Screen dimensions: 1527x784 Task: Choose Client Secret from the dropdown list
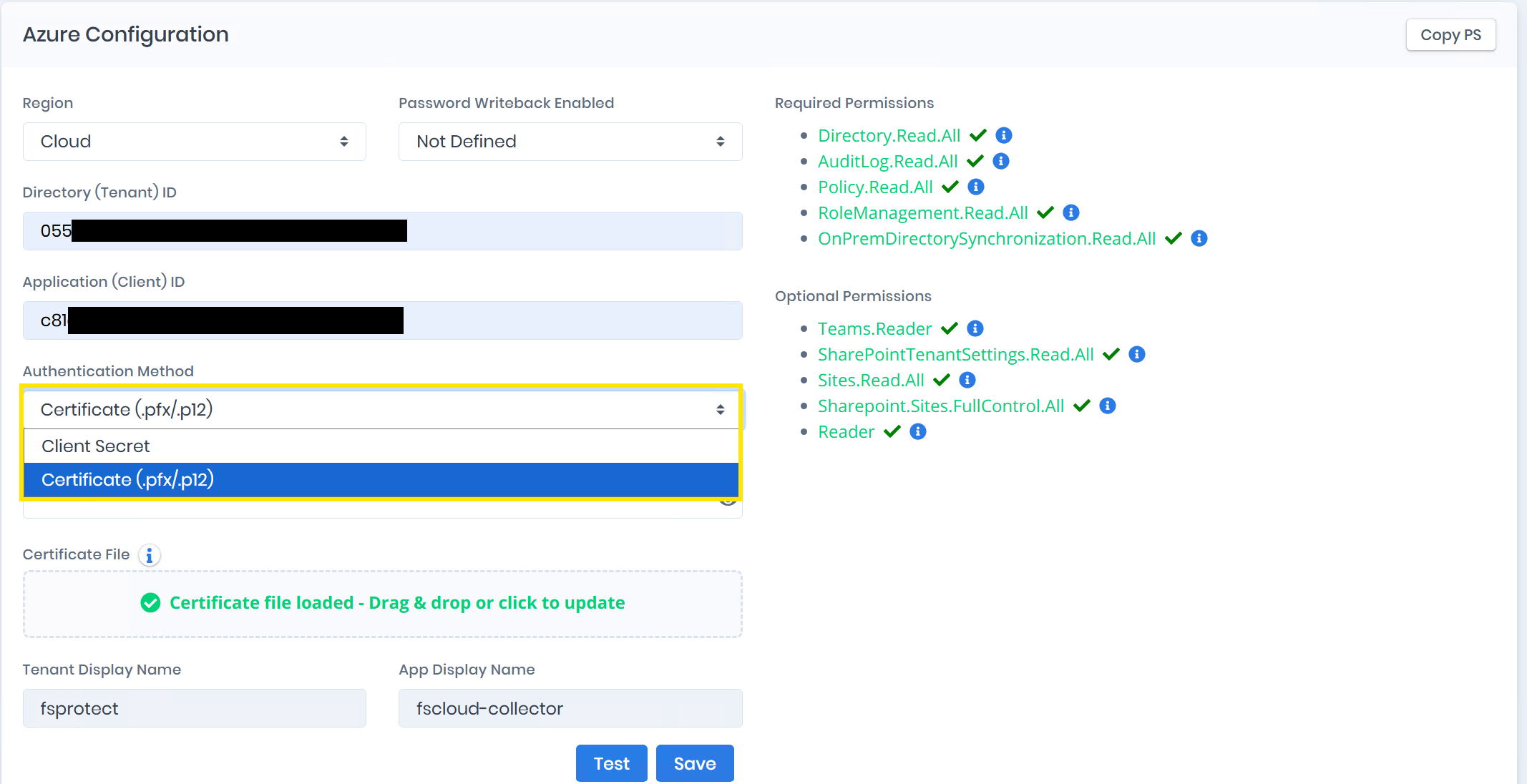381,446
